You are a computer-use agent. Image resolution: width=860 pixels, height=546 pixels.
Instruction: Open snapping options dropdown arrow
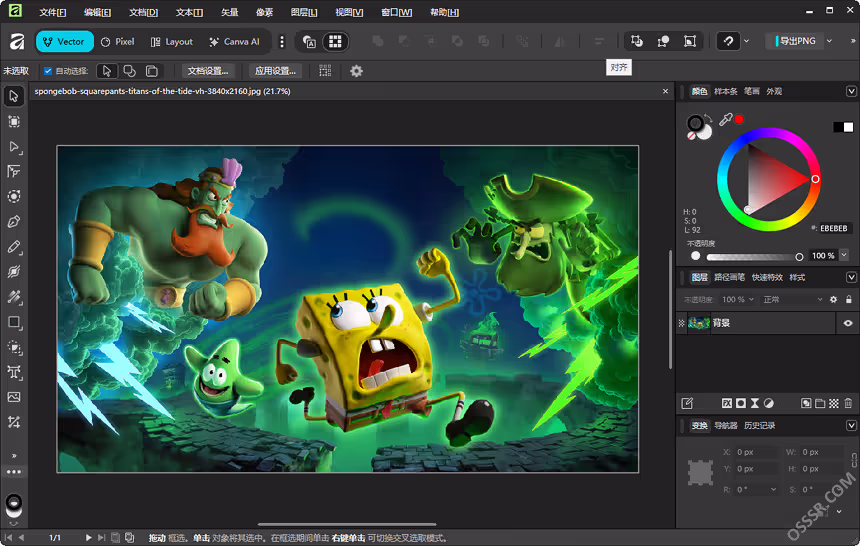[746, 41]
